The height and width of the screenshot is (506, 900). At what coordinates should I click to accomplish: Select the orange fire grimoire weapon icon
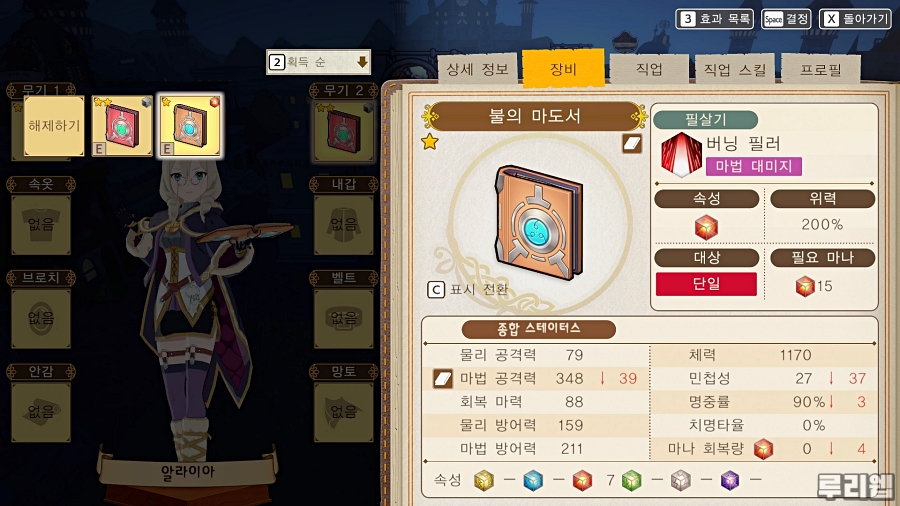[190, 126]
